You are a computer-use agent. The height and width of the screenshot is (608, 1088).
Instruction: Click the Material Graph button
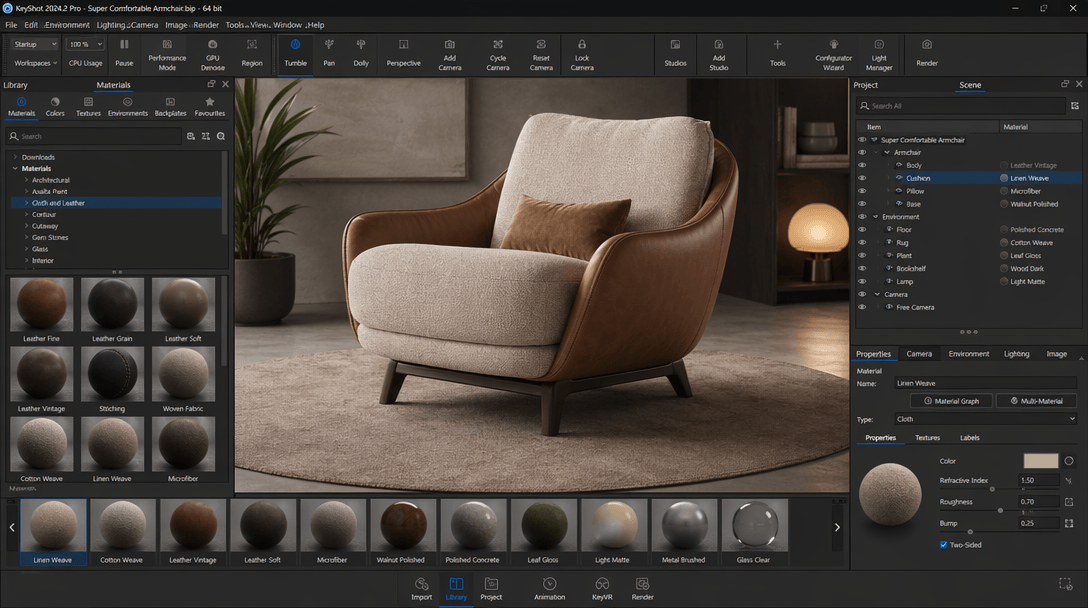click(951, 401)
